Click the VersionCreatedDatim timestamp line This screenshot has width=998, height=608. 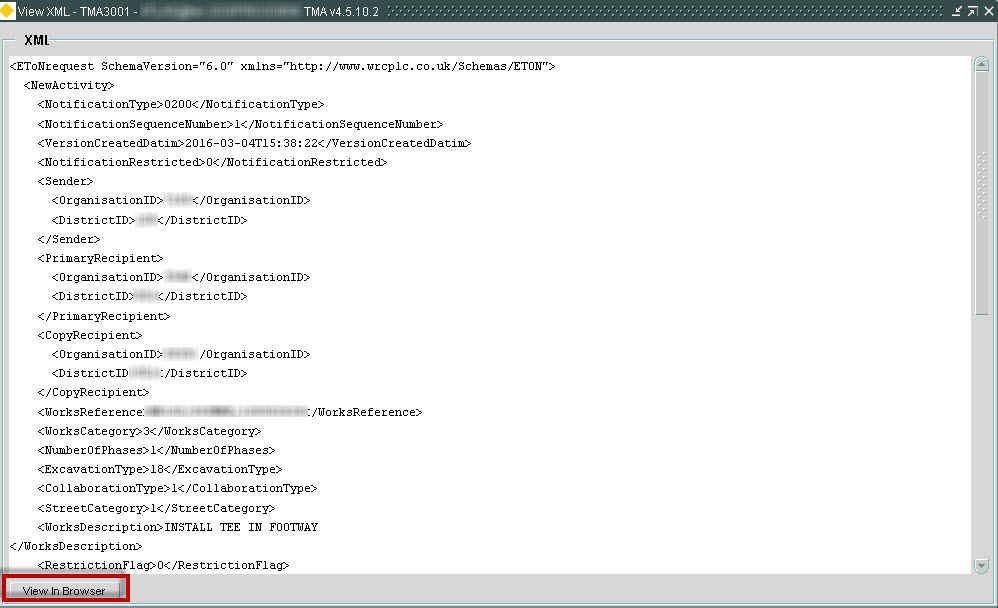pos(254,143)
